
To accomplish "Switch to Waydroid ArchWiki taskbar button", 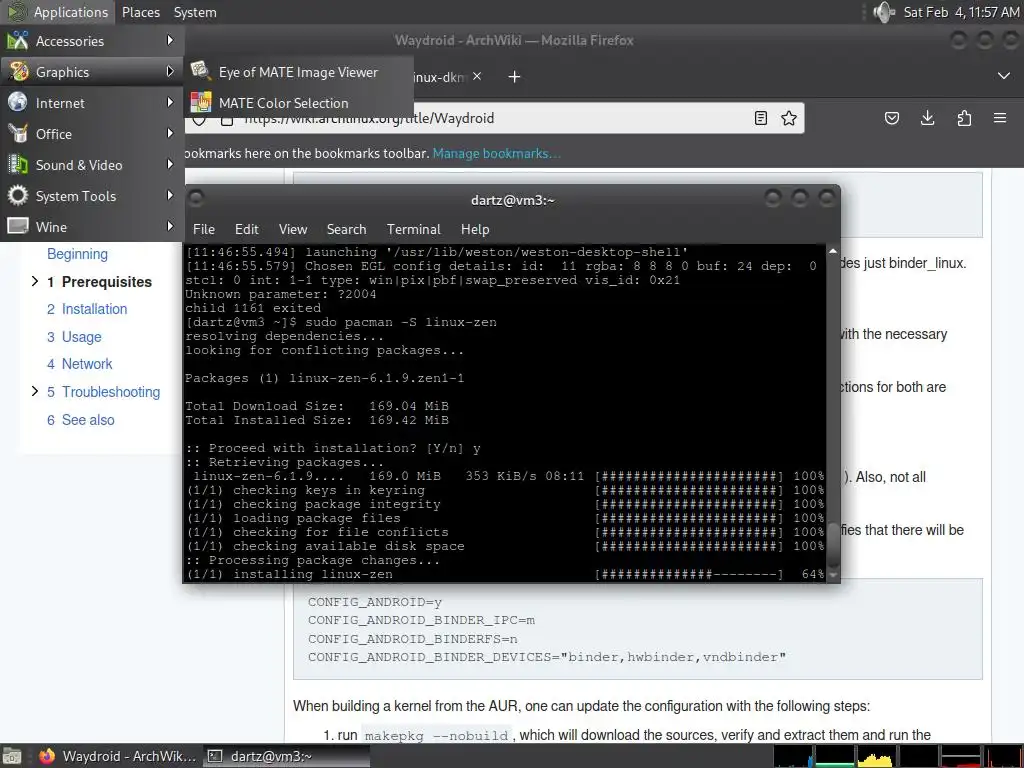I will [118, 756].
